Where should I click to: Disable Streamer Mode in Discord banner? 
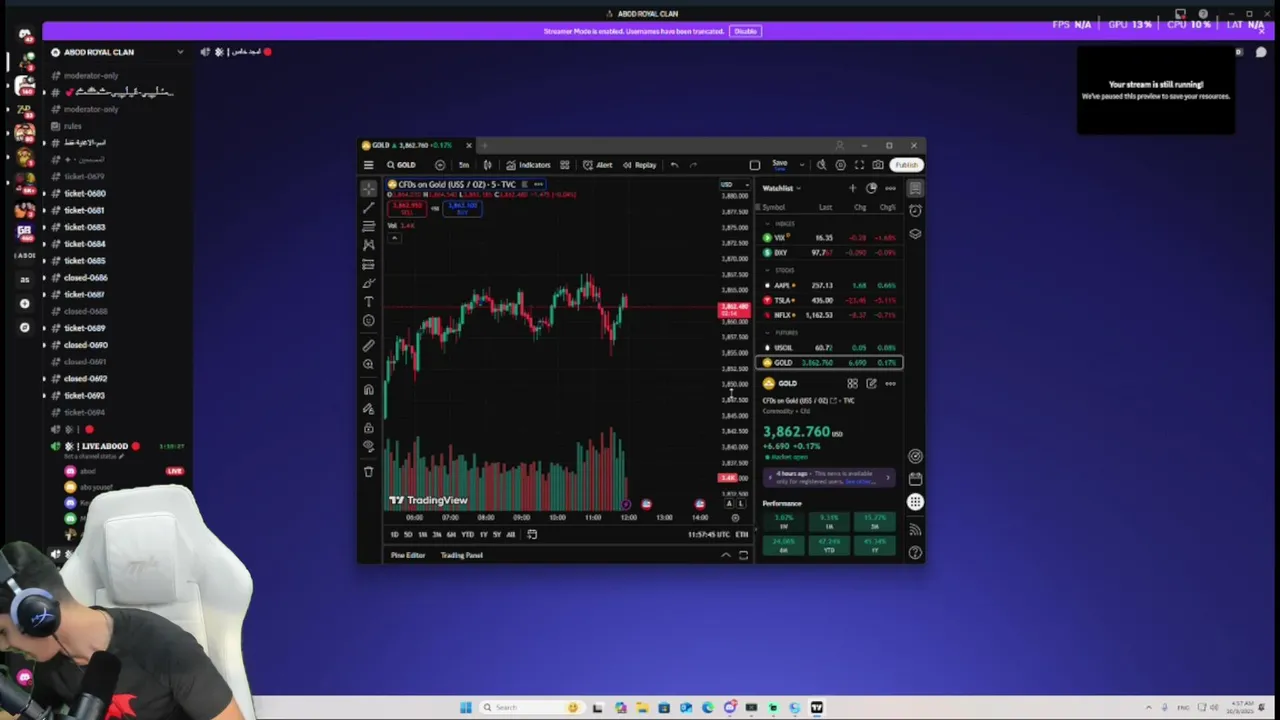(746, 31)
